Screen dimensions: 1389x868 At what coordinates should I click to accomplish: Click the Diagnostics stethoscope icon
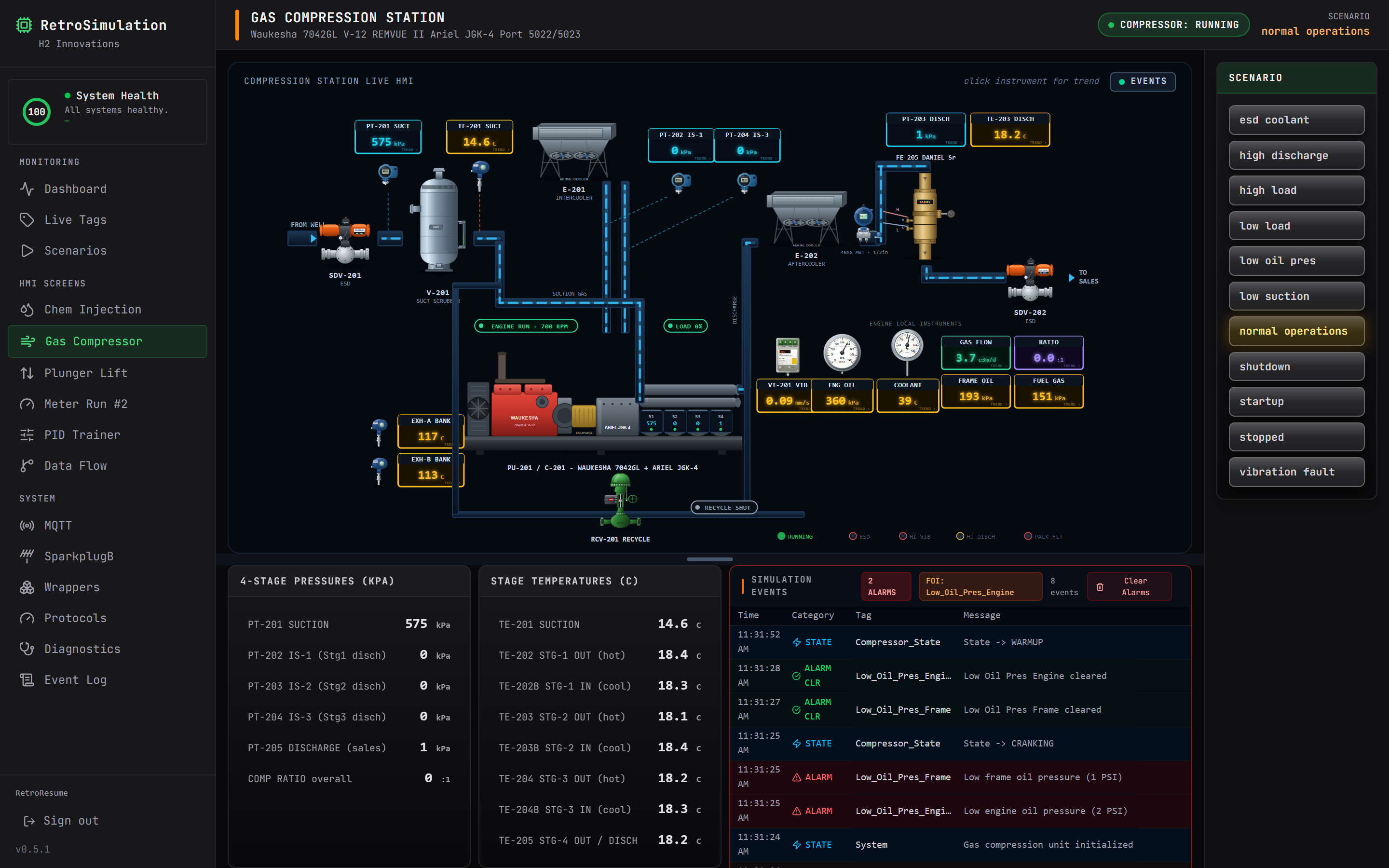pos(27,649)
